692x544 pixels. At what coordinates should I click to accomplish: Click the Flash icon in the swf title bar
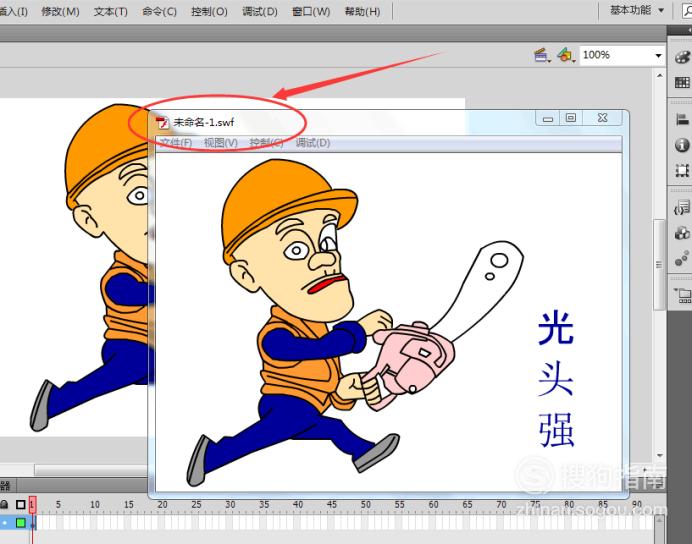163,123
